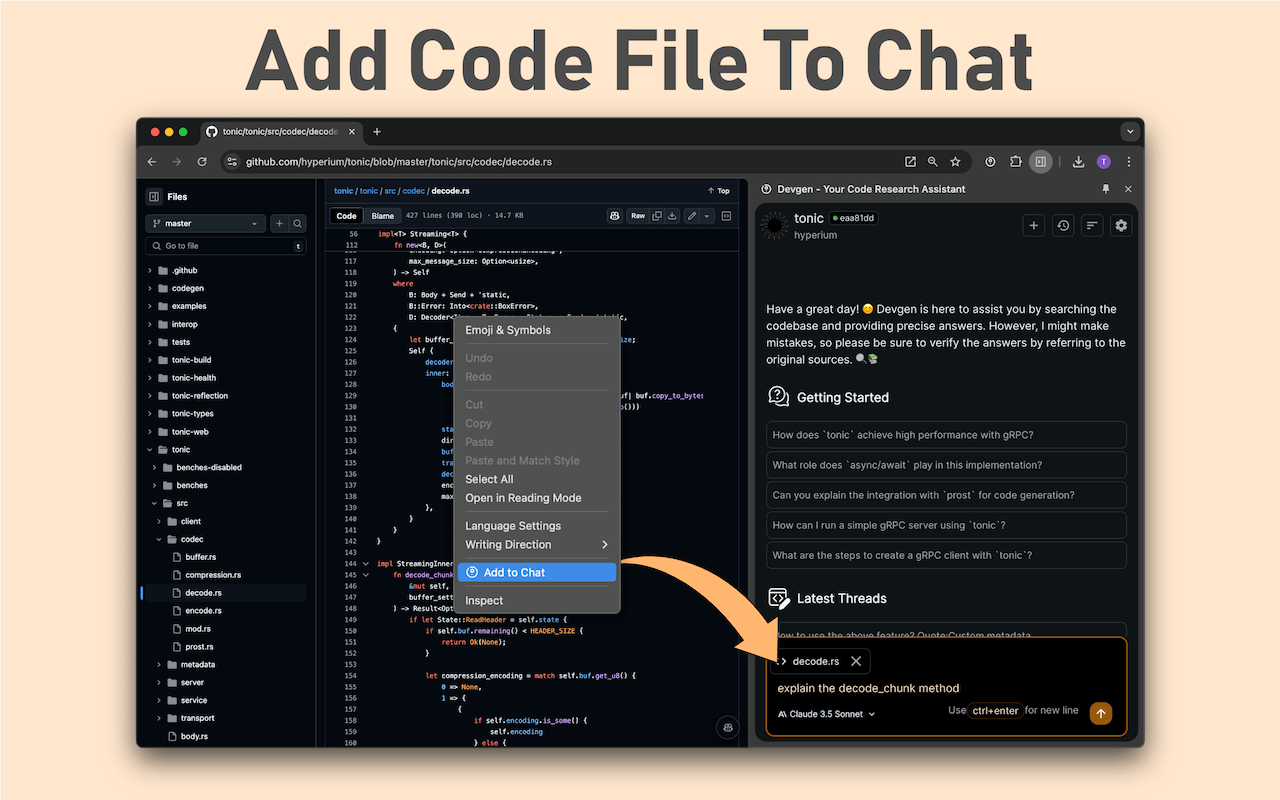Send the chat message with the arrow button
Screen dimensions: 1280x800
1100,713
